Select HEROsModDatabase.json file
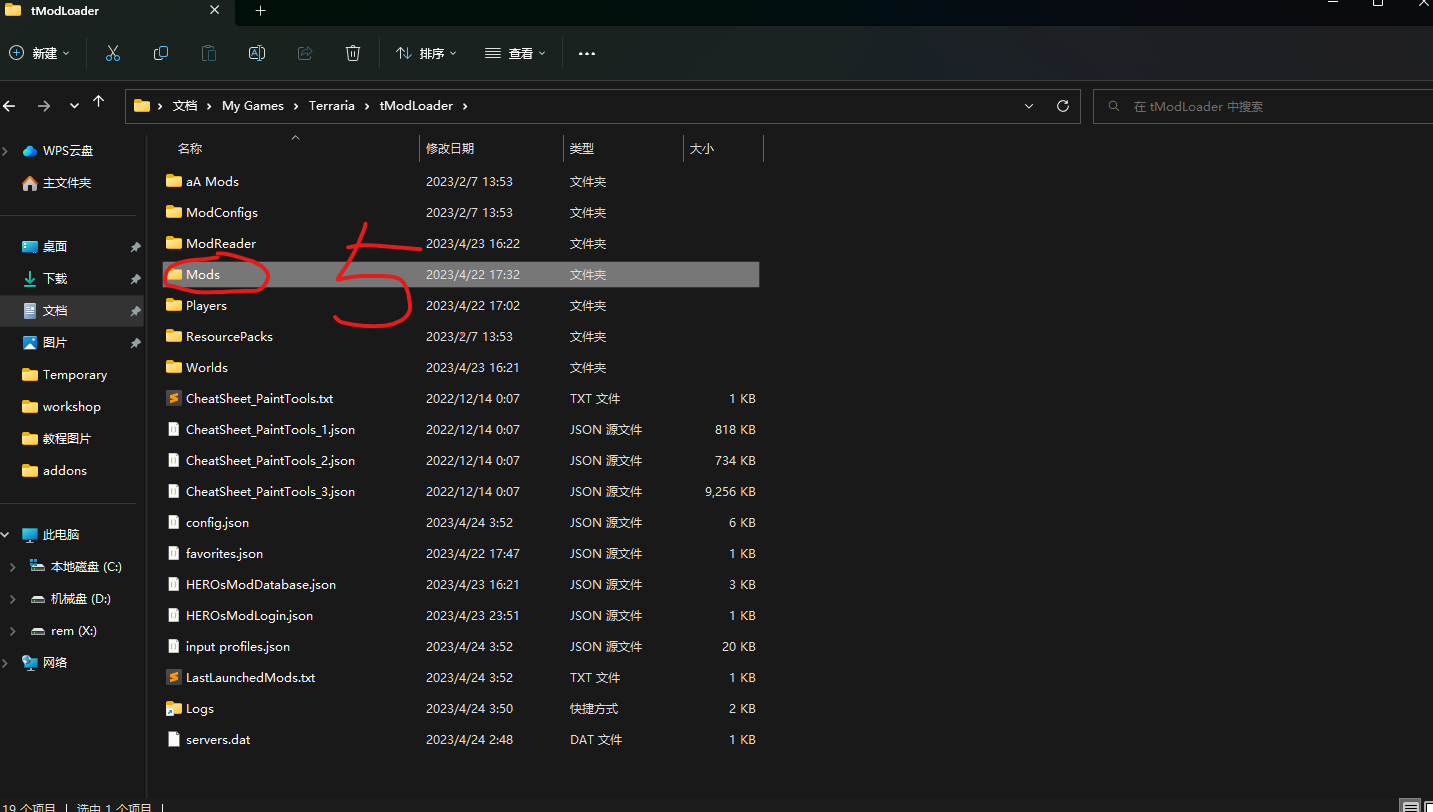This screenshot has height=812, width=1433. click(x=461, y=584)
